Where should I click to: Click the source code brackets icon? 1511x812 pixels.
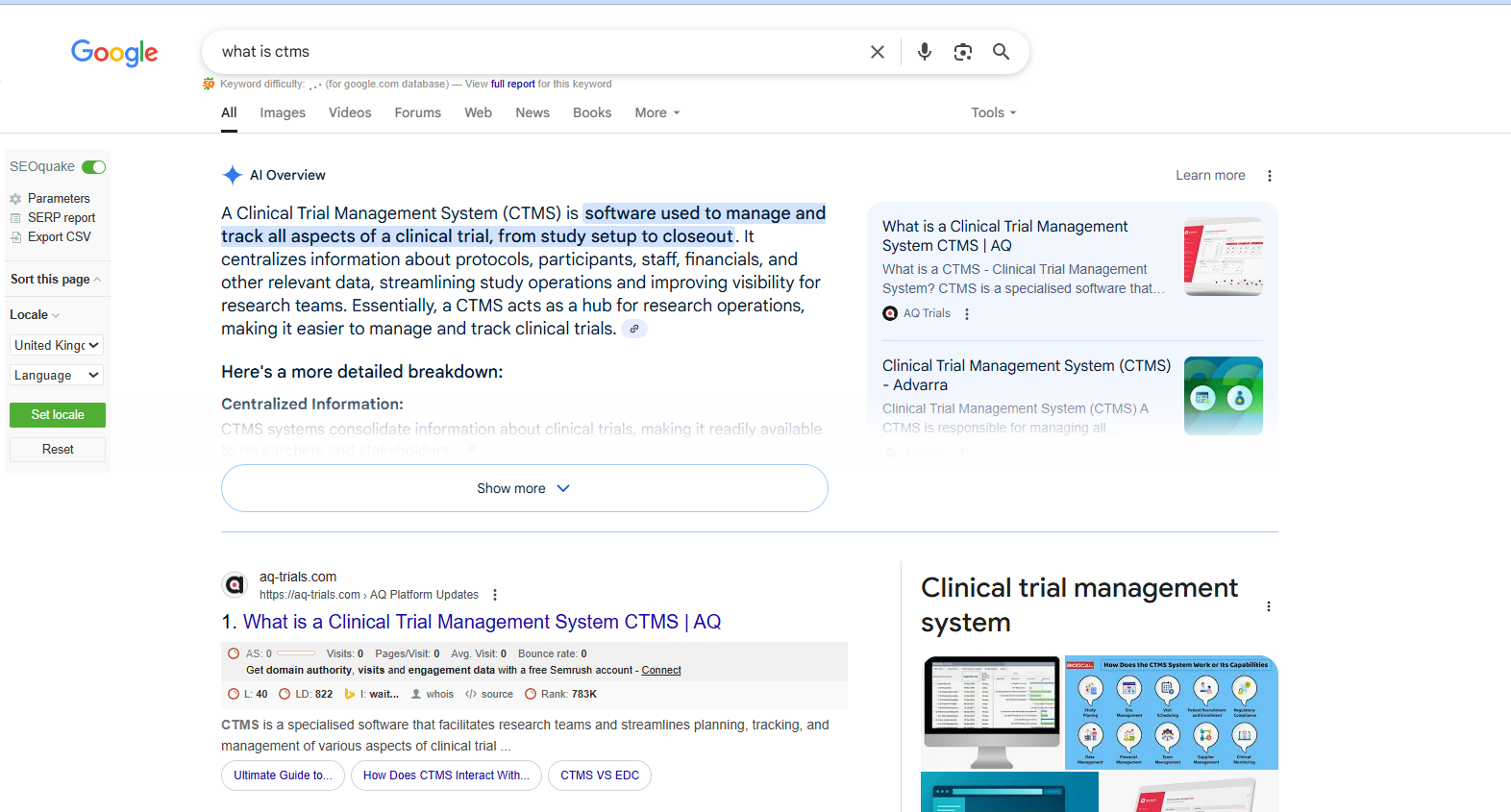click(x=471, y=694)
